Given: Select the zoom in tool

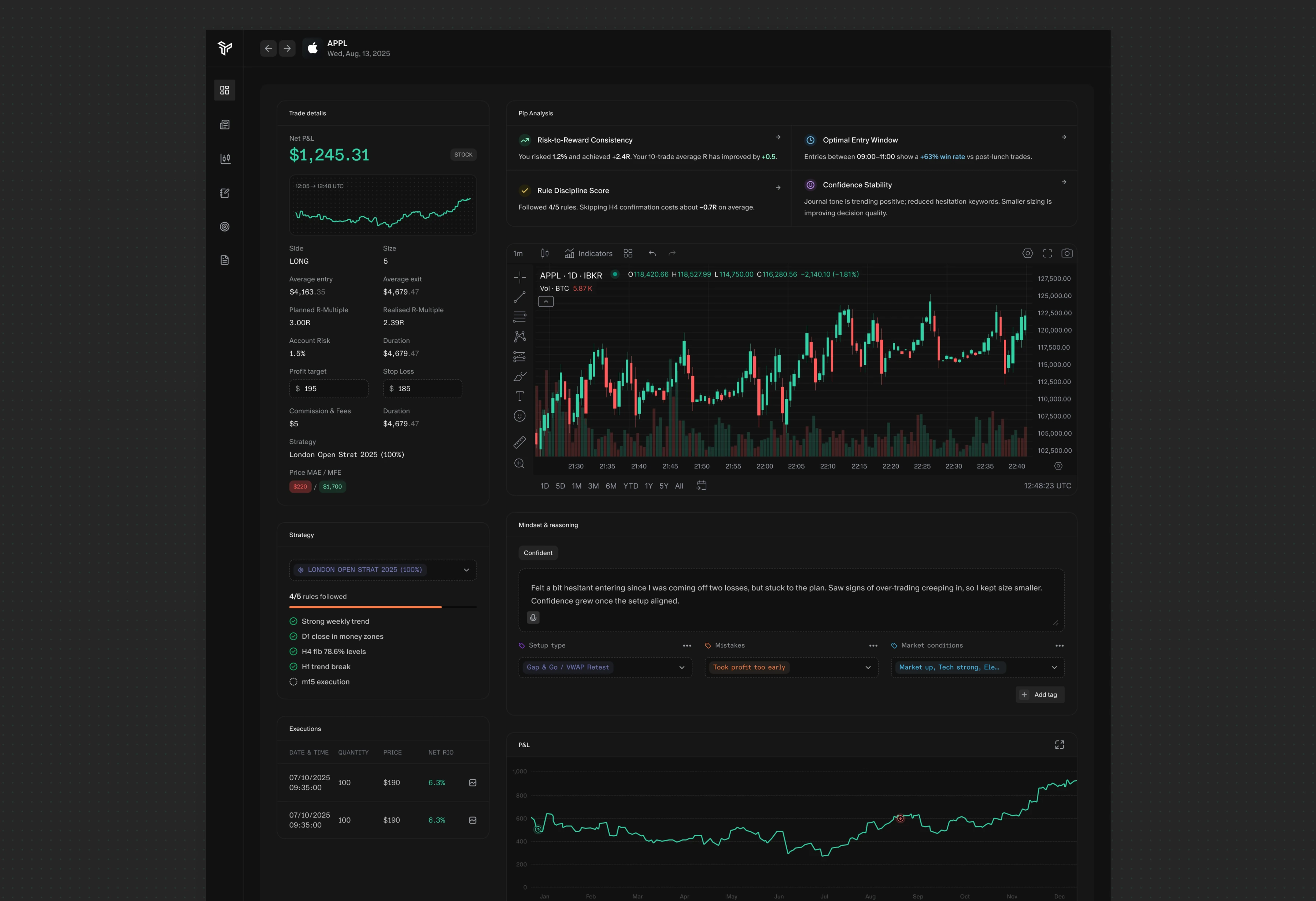Looking at the screenshot, I should coord(520,464).
